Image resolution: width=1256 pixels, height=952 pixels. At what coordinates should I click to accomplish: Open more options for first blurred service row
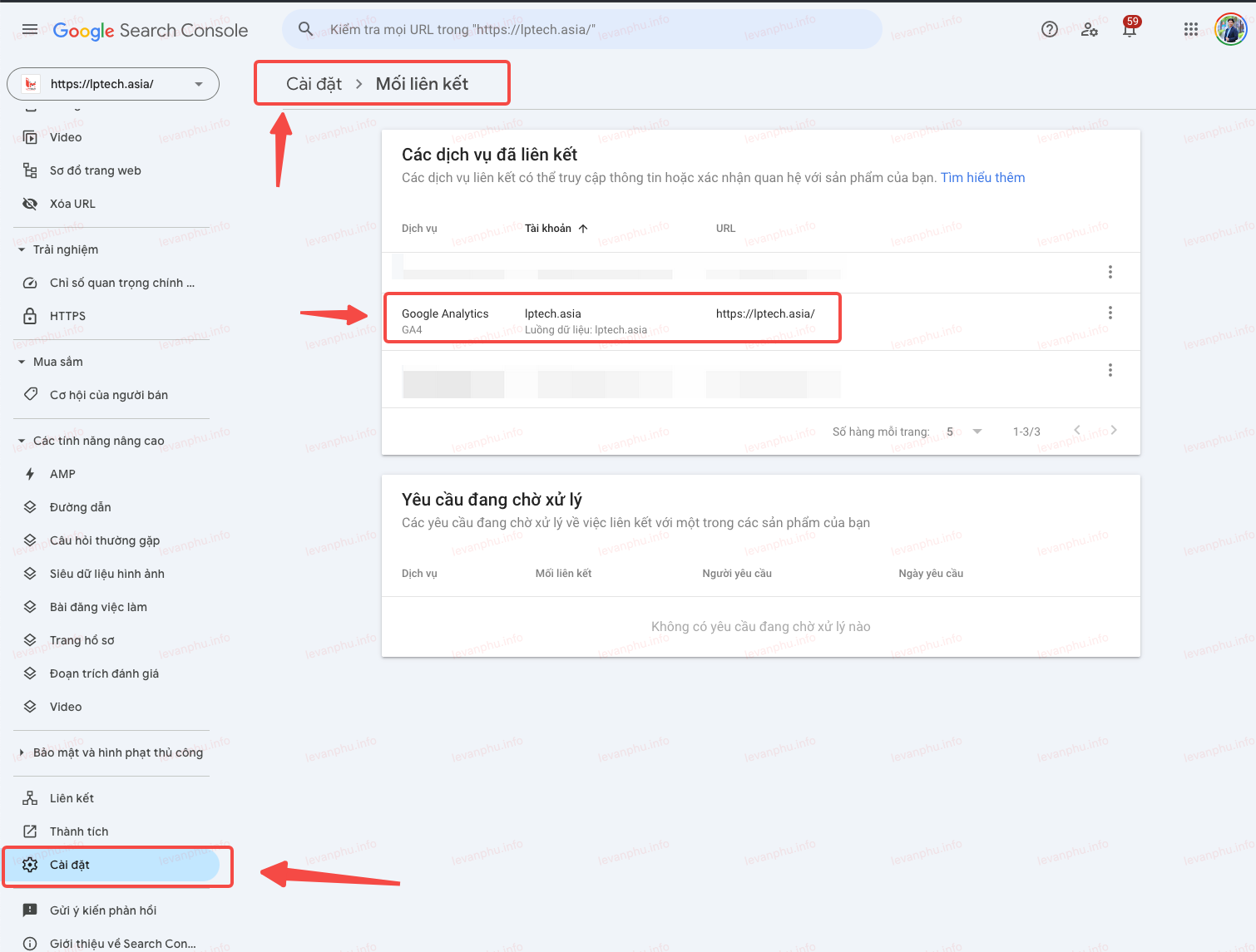pyautogui.click(x=1110, y=272)
